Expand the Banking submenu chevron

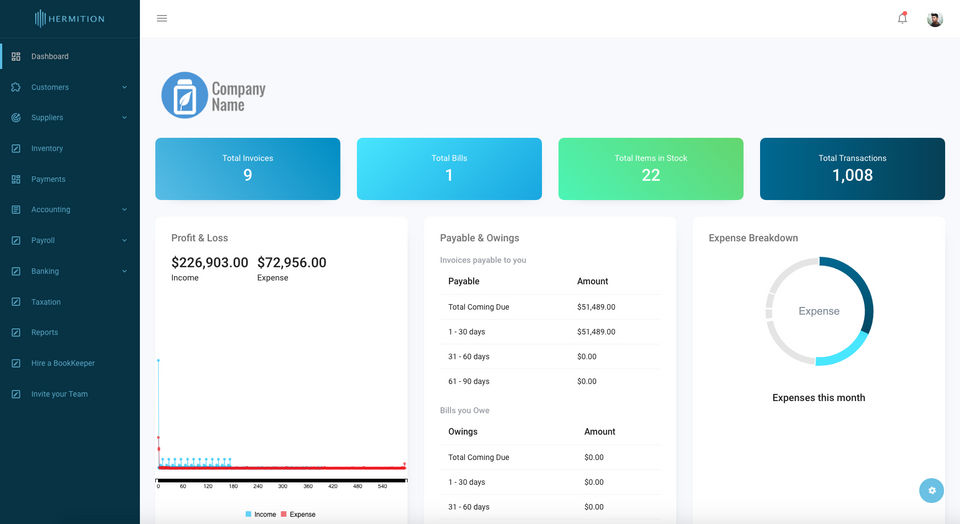click(124, 271)
